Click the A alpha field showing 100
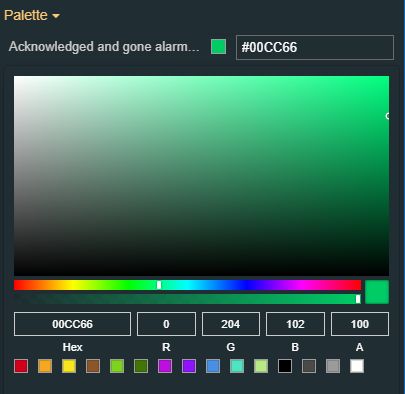The height and width of the screenshot is (394, 405). (360, 324)
